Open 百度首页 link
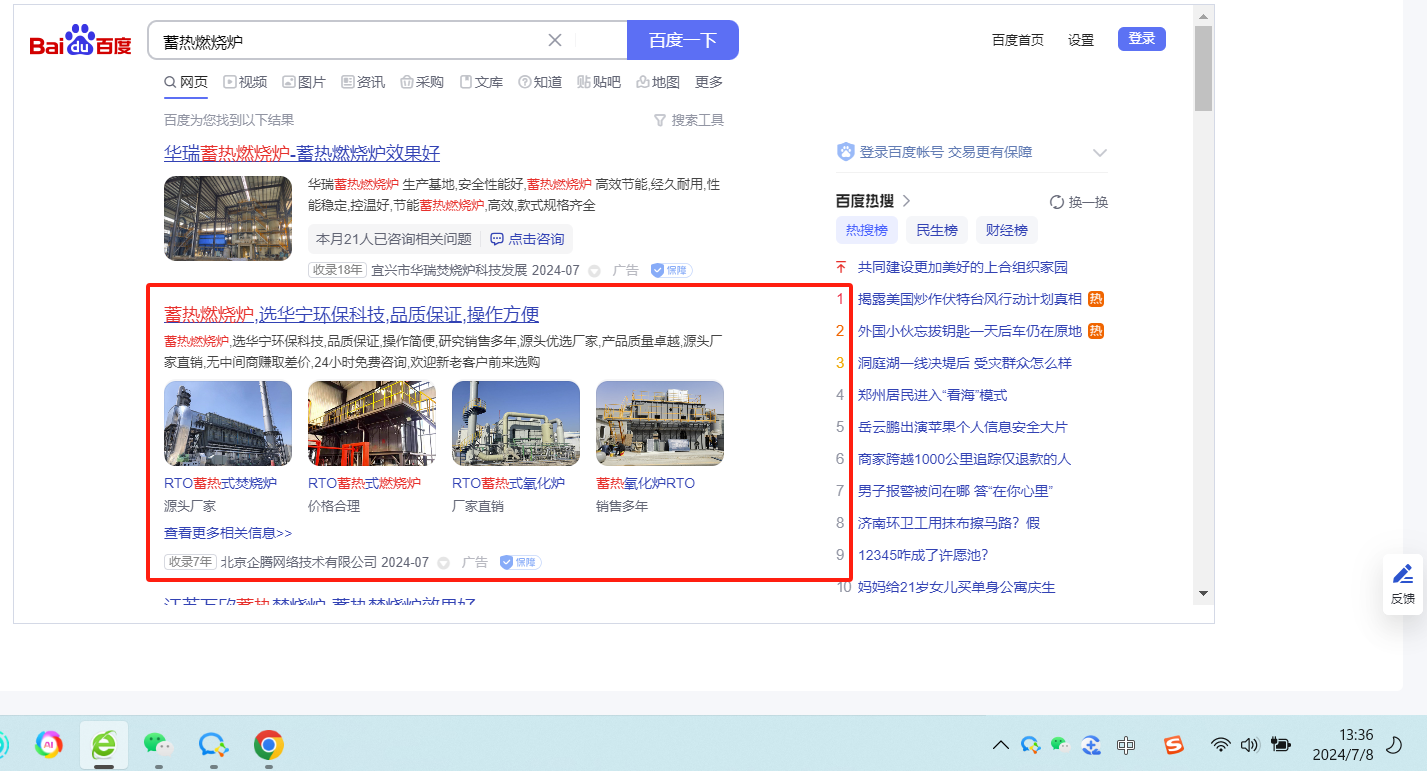 (x=1018, y=40)
